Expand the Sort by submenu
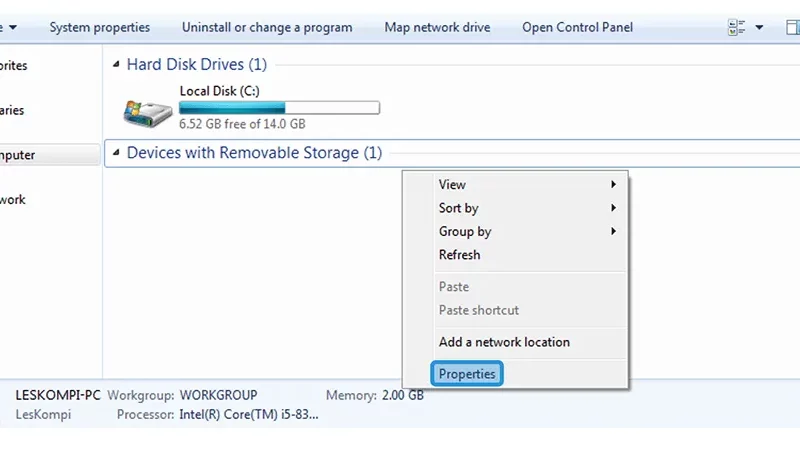 [x=526, y=208]
